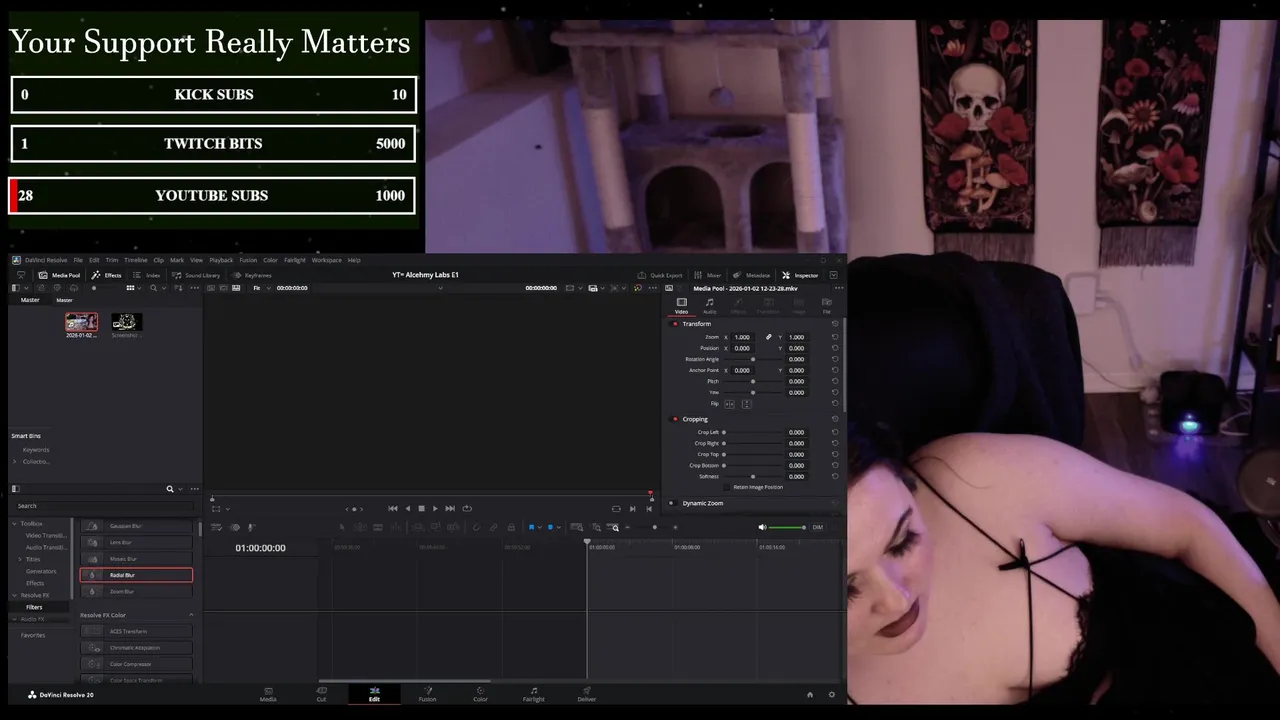
Task: Click the blue flag icon in timeline toolbar
Action: point(531,527)
